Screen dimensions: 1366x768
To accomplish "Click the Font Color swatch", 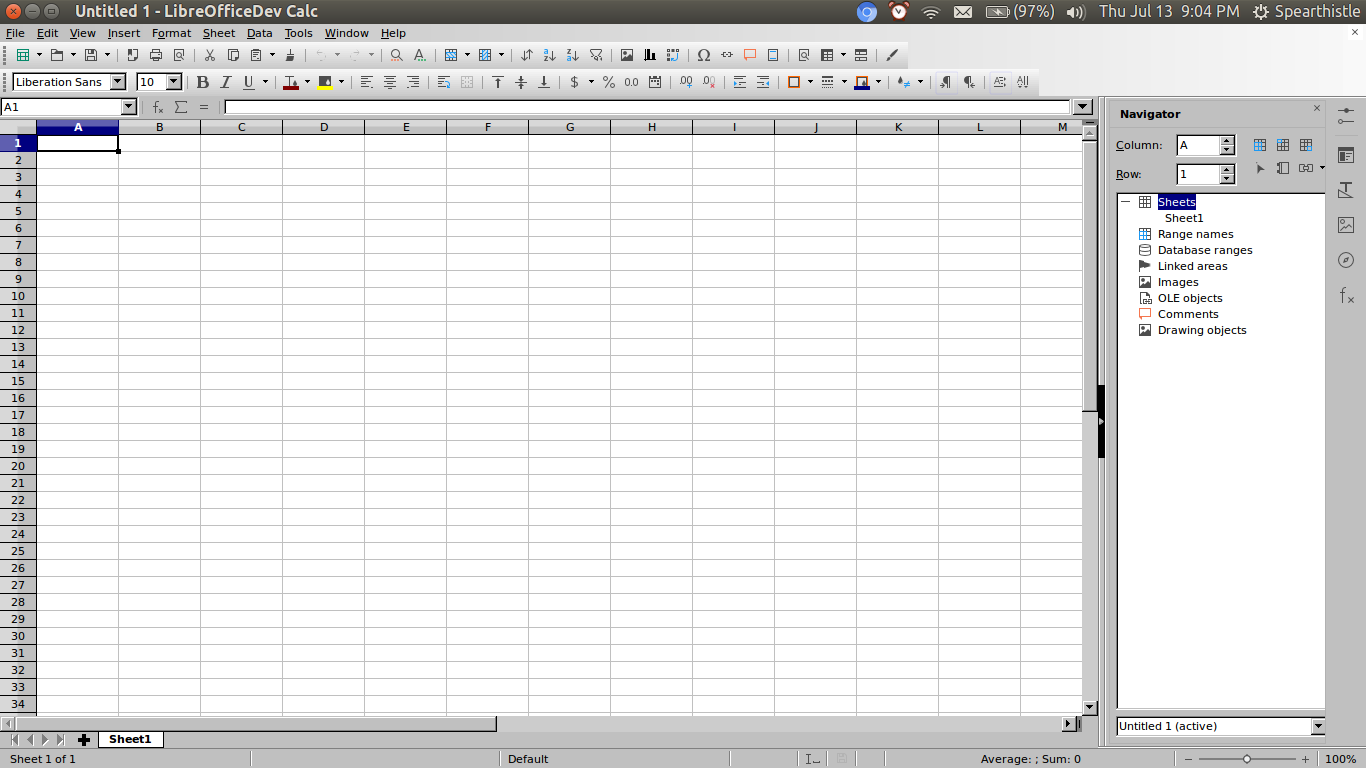I will (291, 82).
